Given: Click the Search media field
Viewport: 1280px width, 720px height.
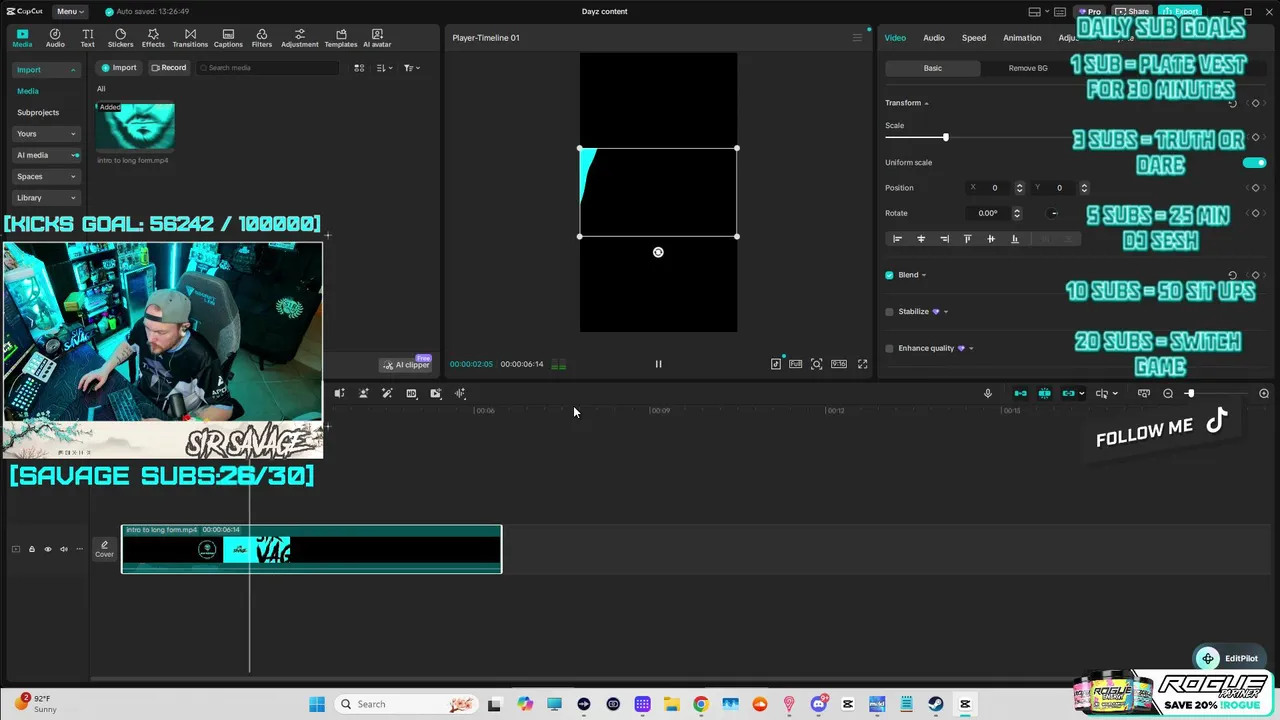Looking at the screenshot, I should click(x=268, y=68).
